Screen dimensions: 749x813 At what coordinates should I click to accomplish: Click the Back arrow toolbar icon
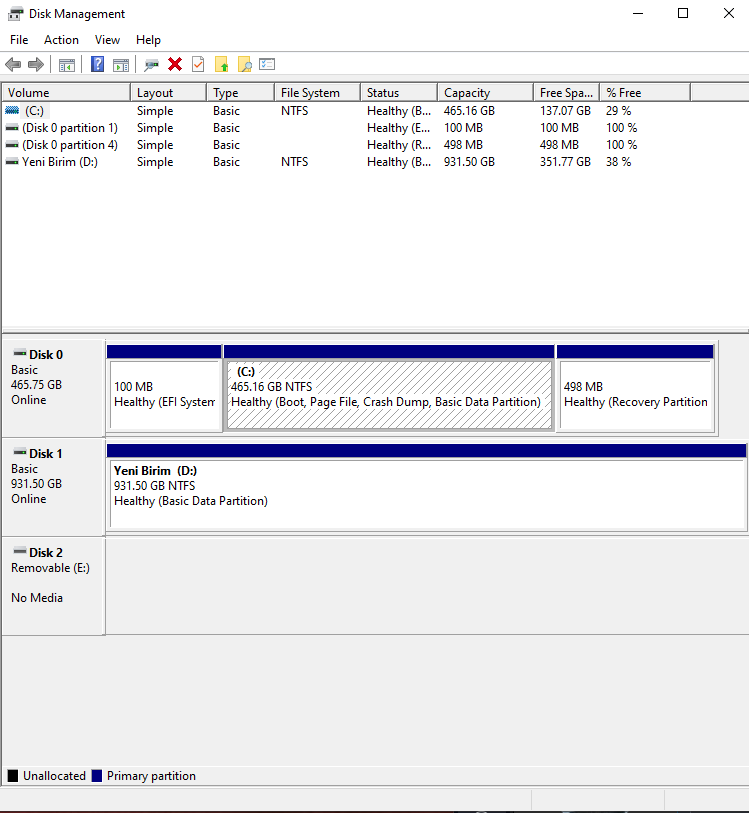[x=13, y=65]
